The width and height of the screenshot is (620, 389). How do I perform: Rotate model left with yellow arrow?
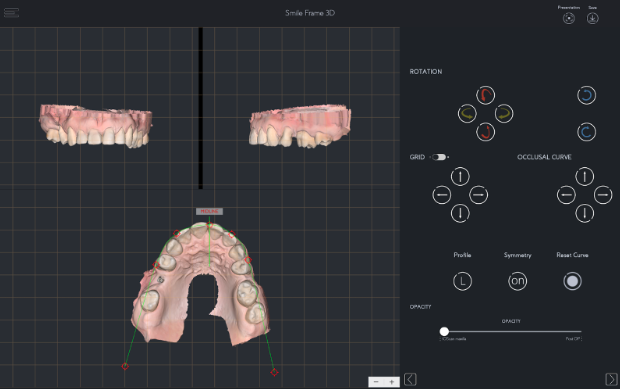[x=467, y=114]
